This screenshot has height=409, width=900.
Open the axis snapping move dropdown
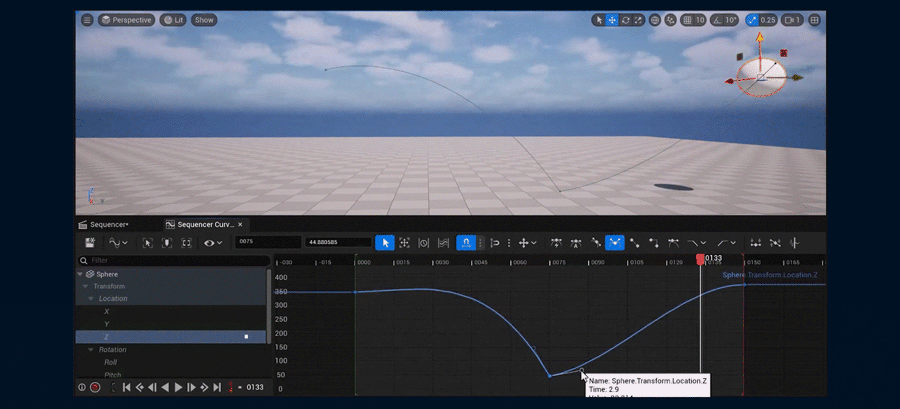pyautogui.click(x=527, y=243)
